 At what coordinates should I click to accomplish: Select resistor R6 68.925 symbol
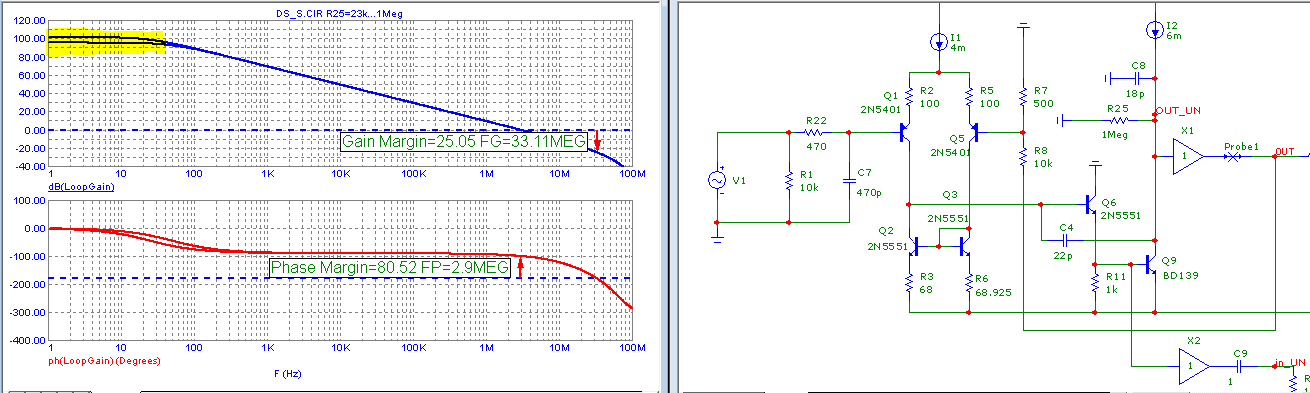click(969, 284)
